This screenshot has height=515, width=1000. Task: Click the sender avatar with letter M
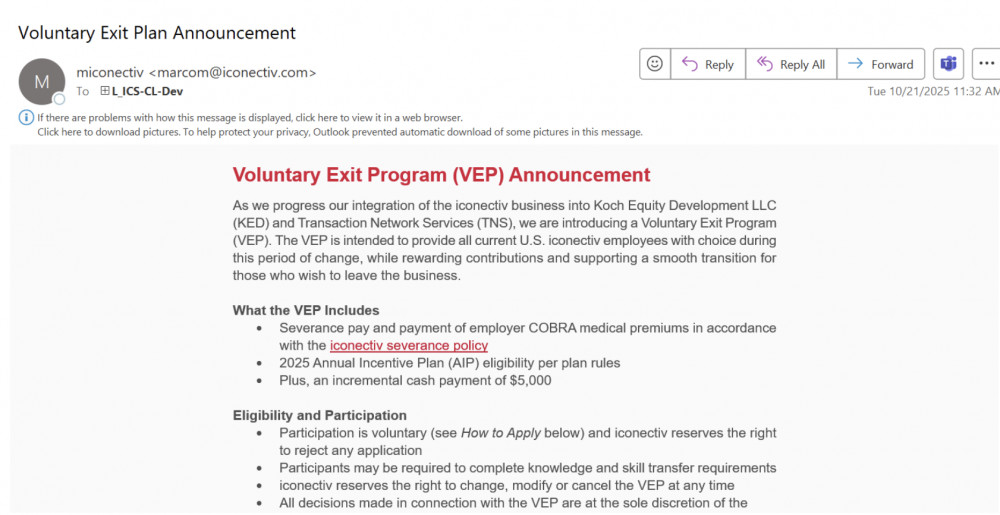pos(42,82)
